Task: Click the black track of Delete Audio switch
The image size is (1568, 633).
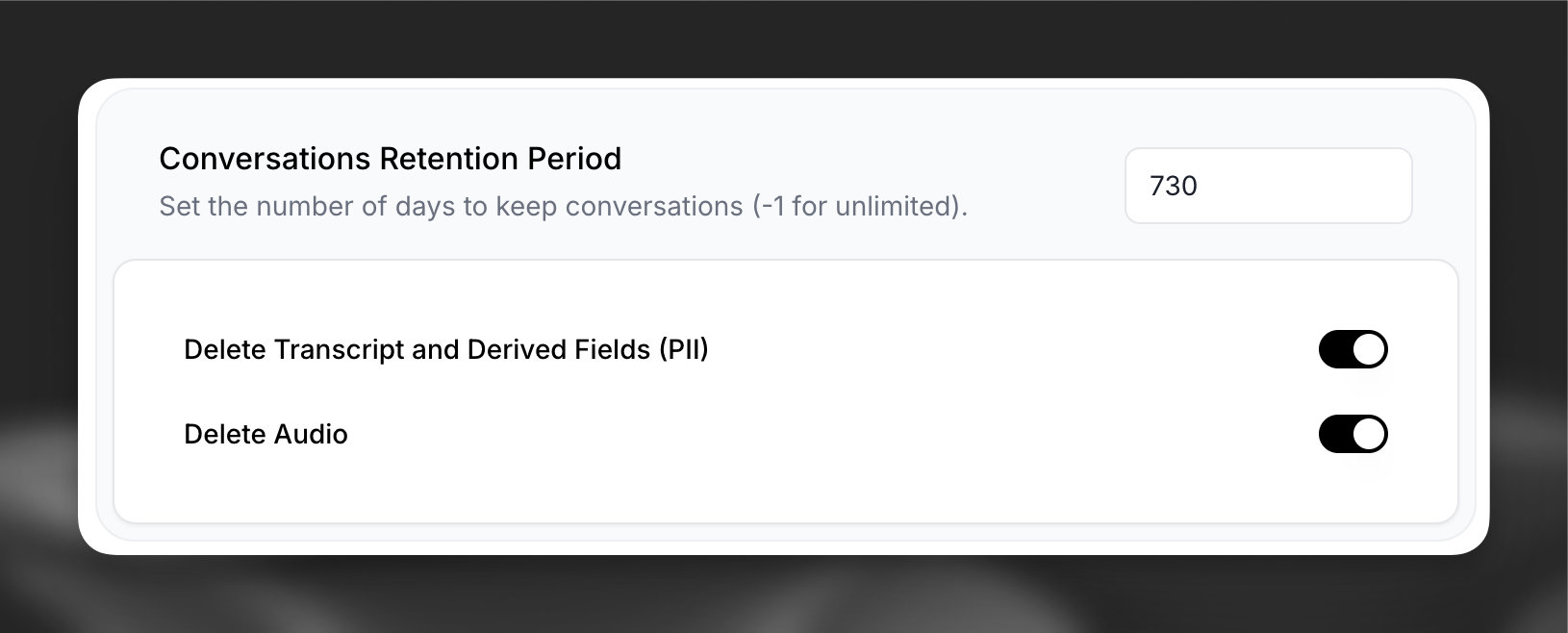Action: coord(1334,434)
